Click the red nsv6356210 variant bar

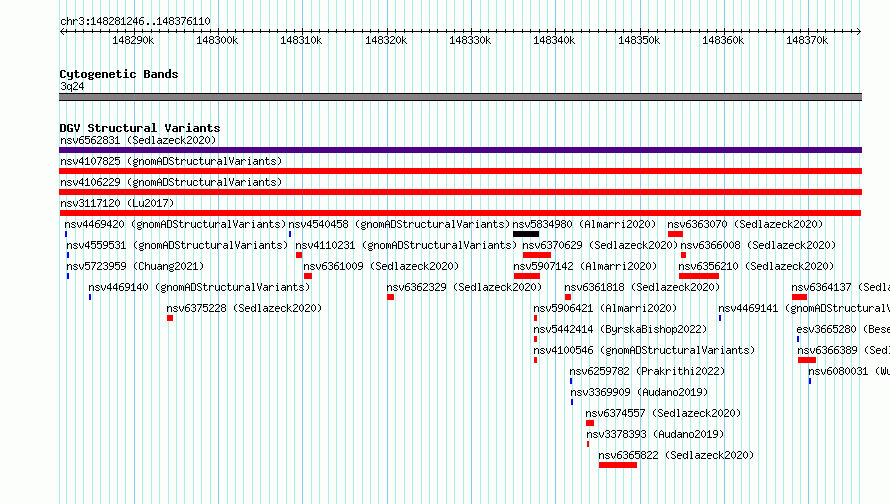pos(699,276)
